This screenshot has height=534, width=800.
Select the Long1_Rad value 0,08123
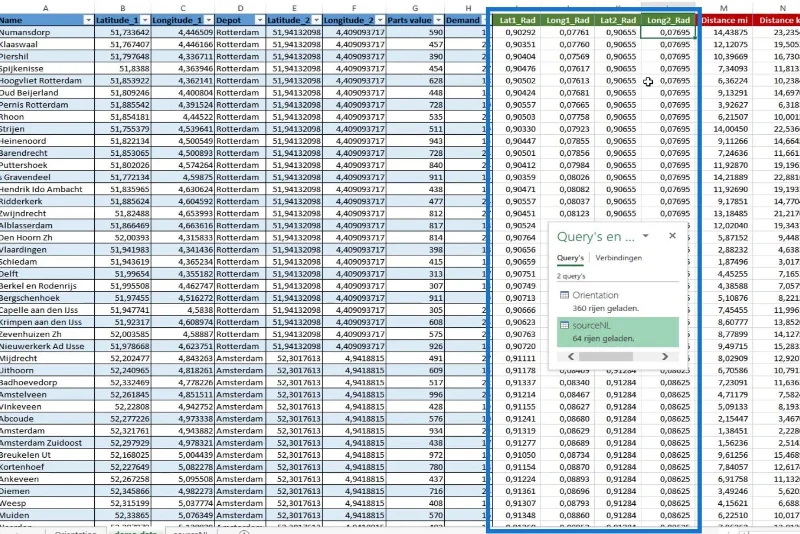[567, 214]
